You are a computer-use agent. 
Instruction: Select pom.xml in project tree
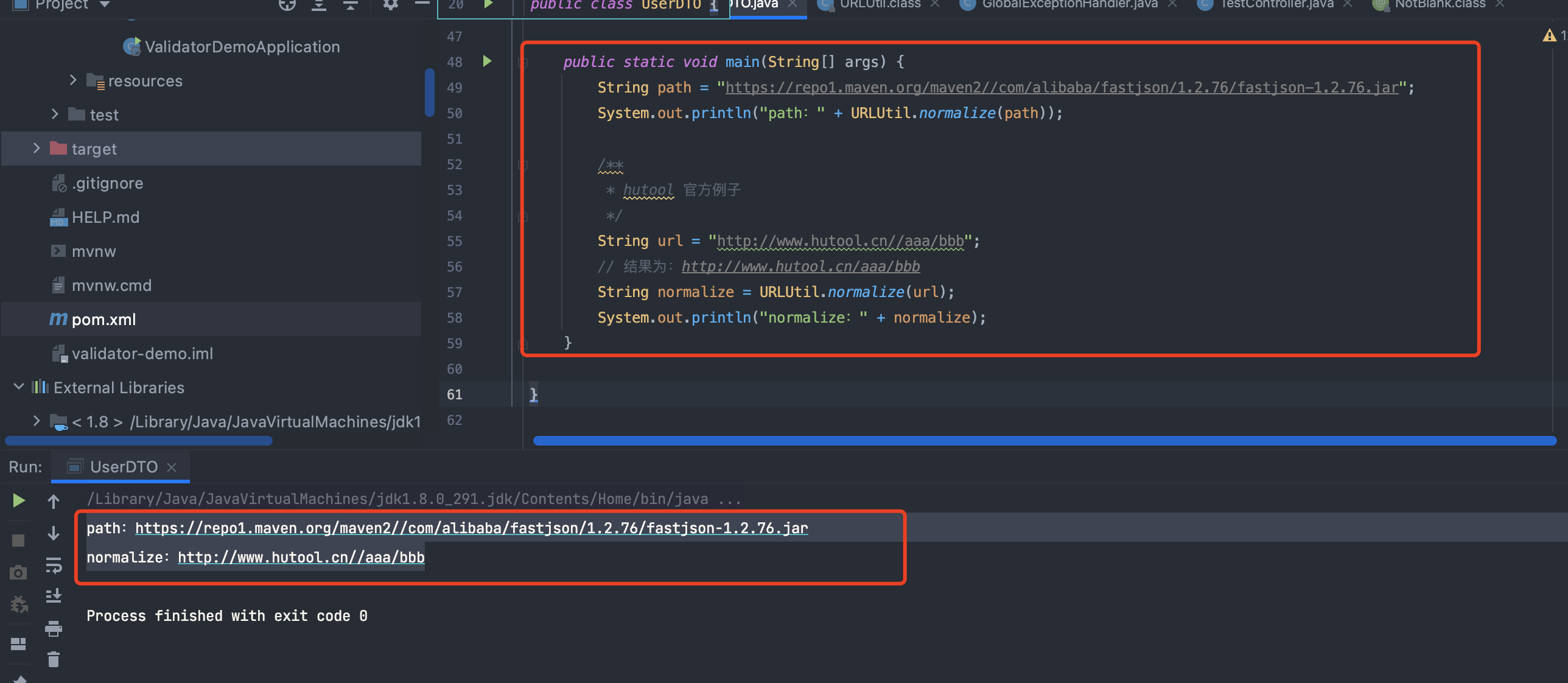[93, 320]
